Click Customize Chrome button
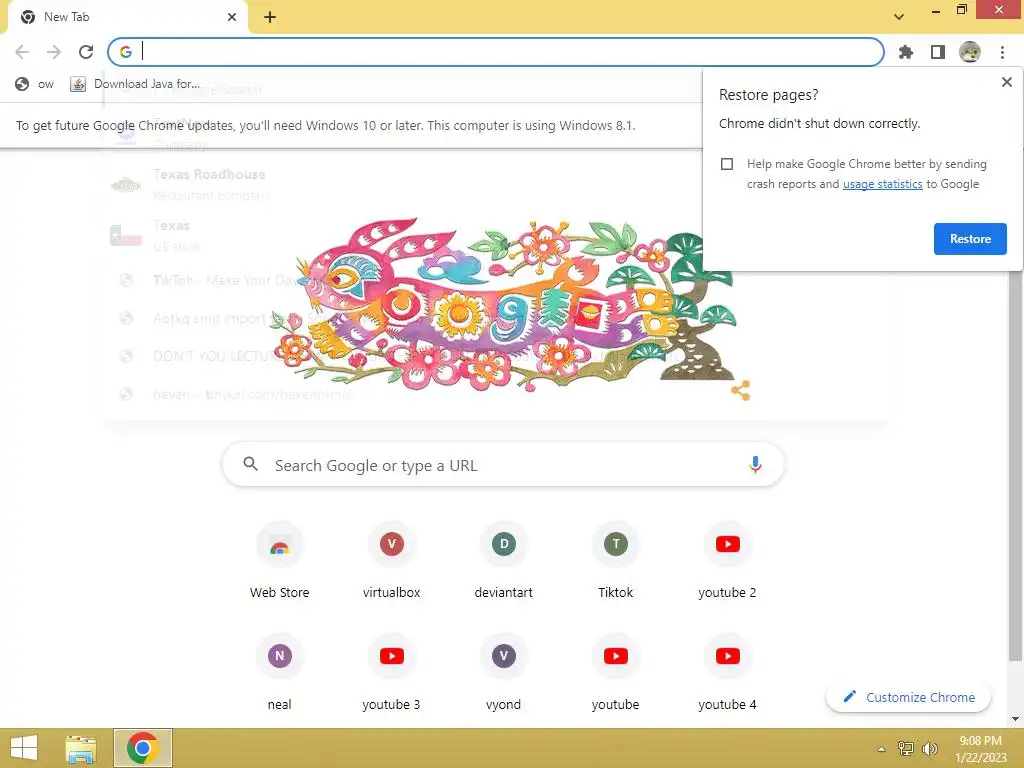The image size is (1024, 768). 908,697
